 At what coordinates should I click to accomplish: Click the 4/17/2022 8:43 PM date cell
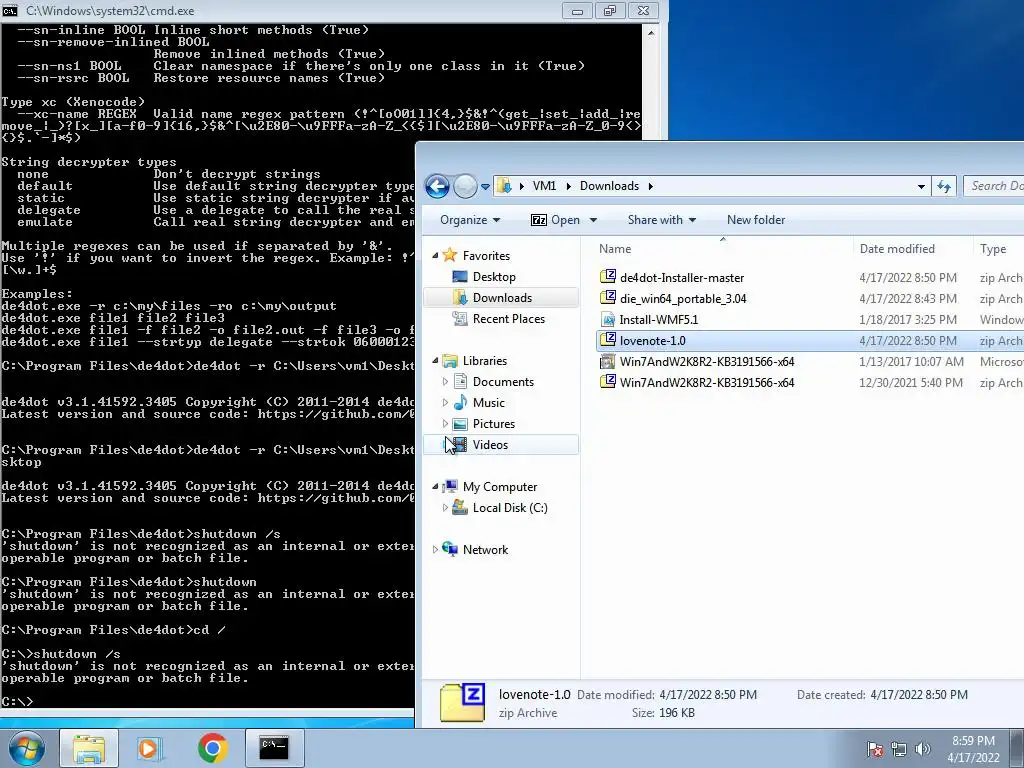pos(908,298)
